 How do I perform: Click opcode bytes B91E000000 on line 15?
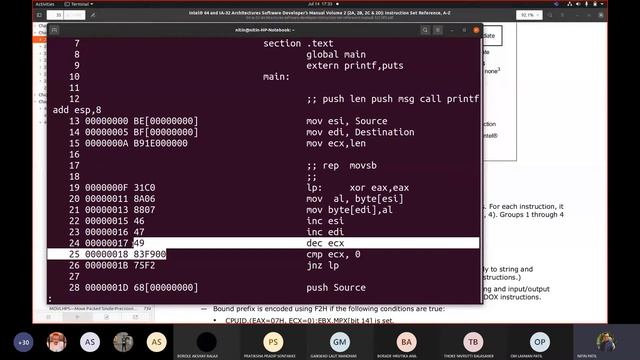point(160,143)
